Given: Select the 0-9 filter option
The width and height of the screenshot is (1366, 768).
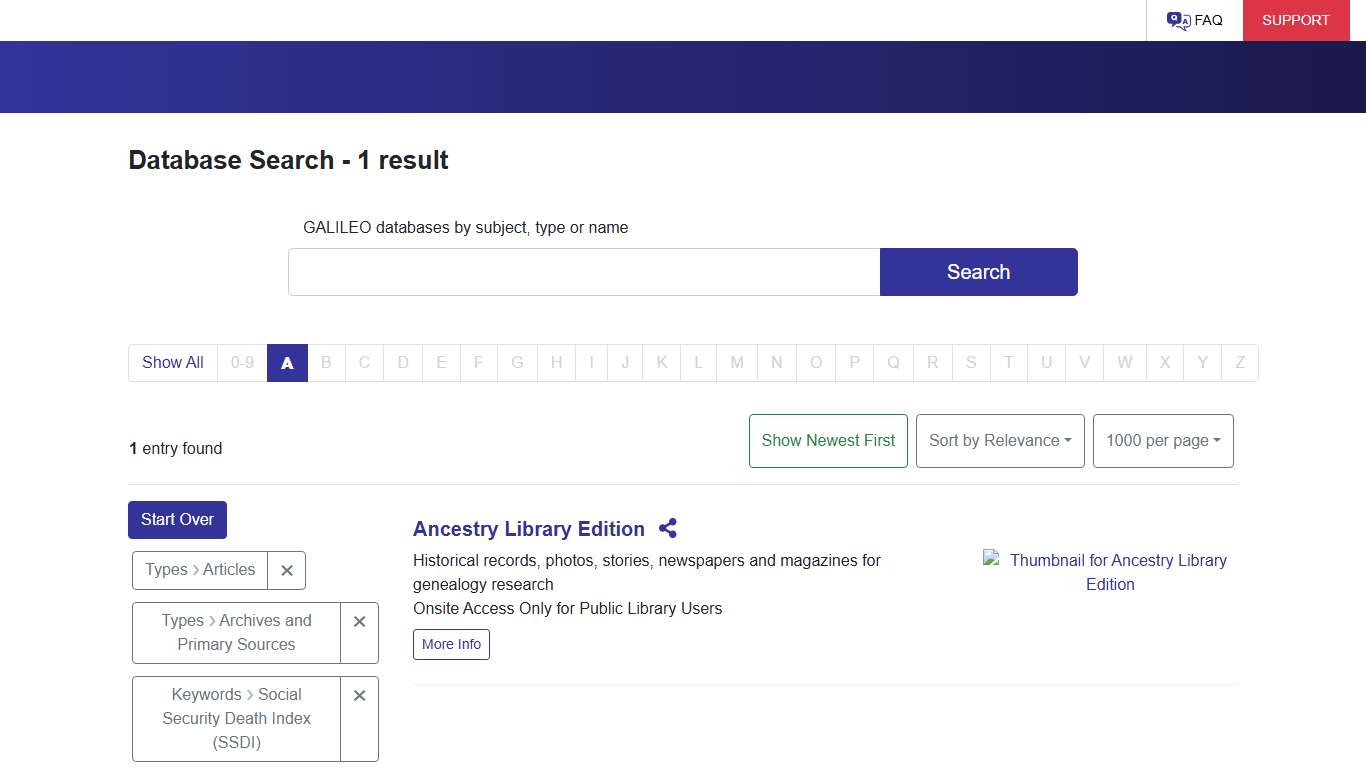Looking at the screenshot, I should click(x=242, y=363).
